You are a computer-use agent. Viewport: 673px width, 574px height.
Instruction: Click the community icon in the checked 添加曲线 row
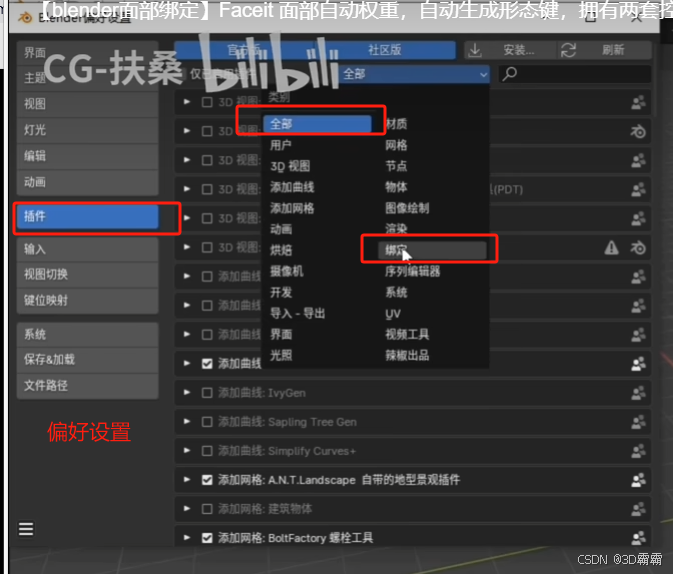pos(638,364)
